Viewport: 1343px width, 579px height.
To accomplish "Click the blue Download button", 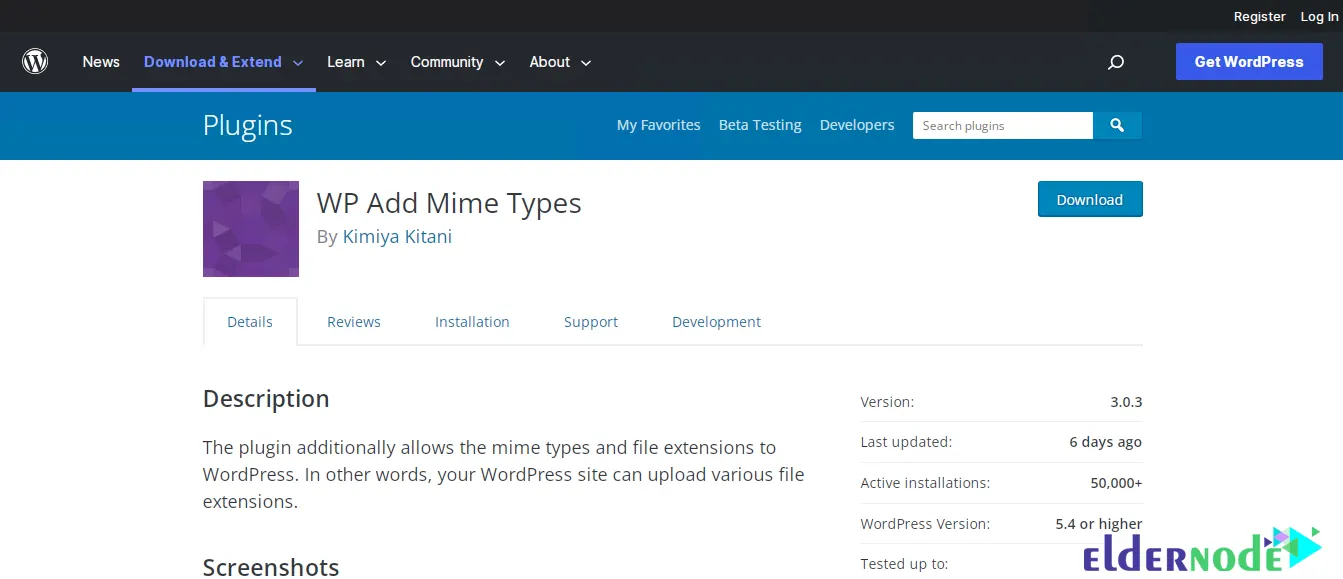I will tap(1089, 199).
